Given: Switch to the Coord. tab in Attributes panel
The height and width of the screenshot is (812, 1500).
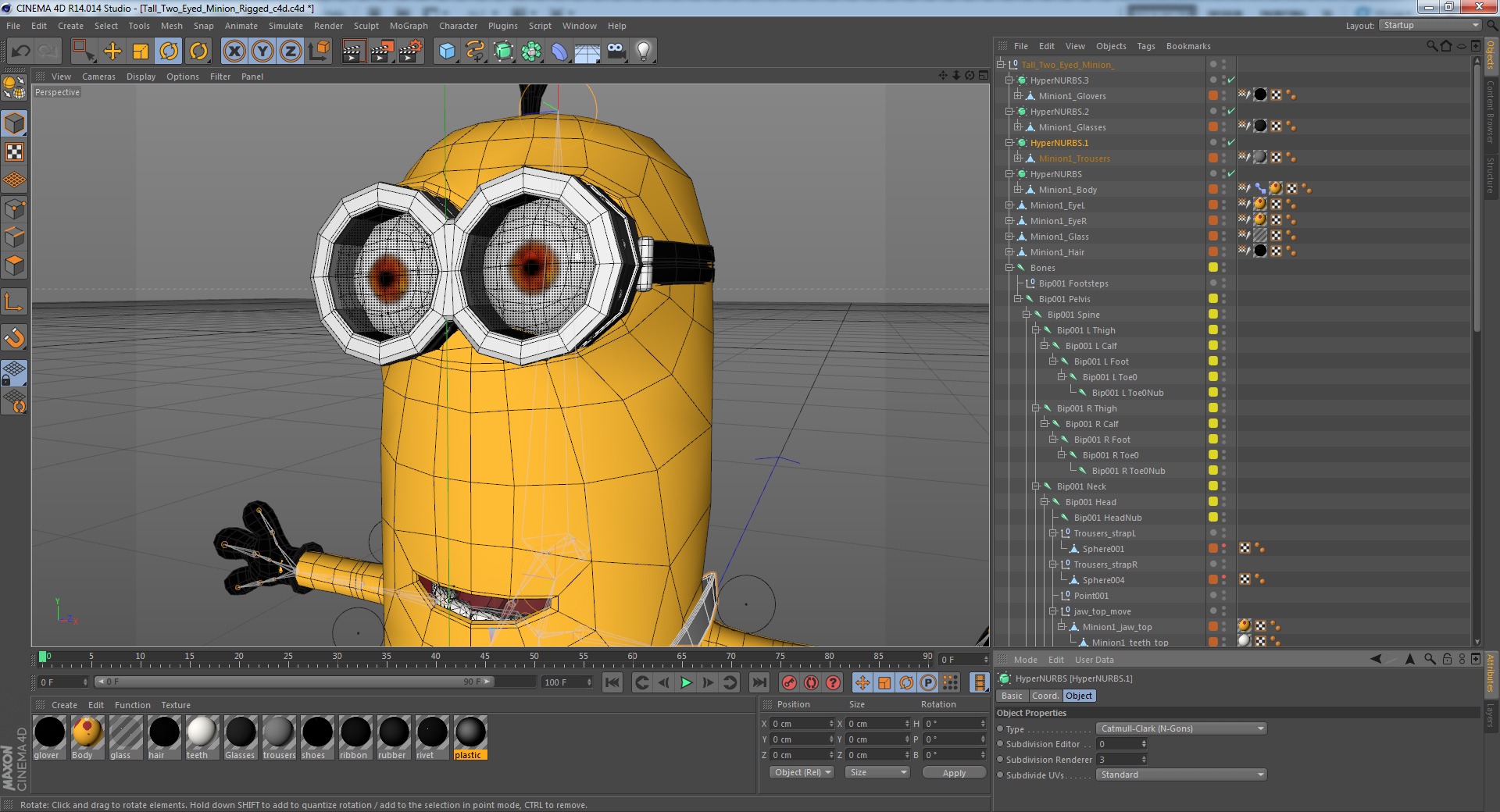Looking at the screenshot, I should 1045,696.
